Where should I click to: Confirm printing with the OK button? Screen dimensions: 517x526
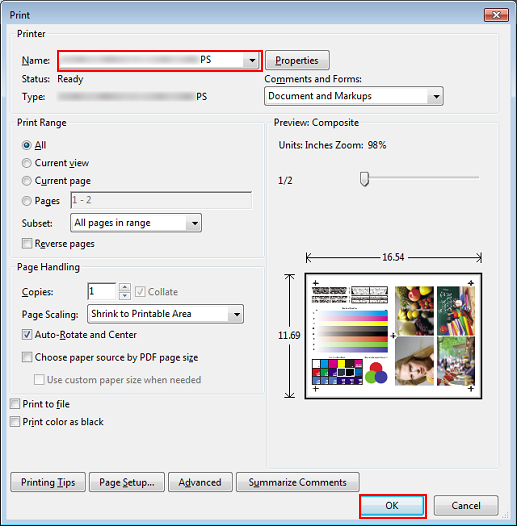pos(392,506)
